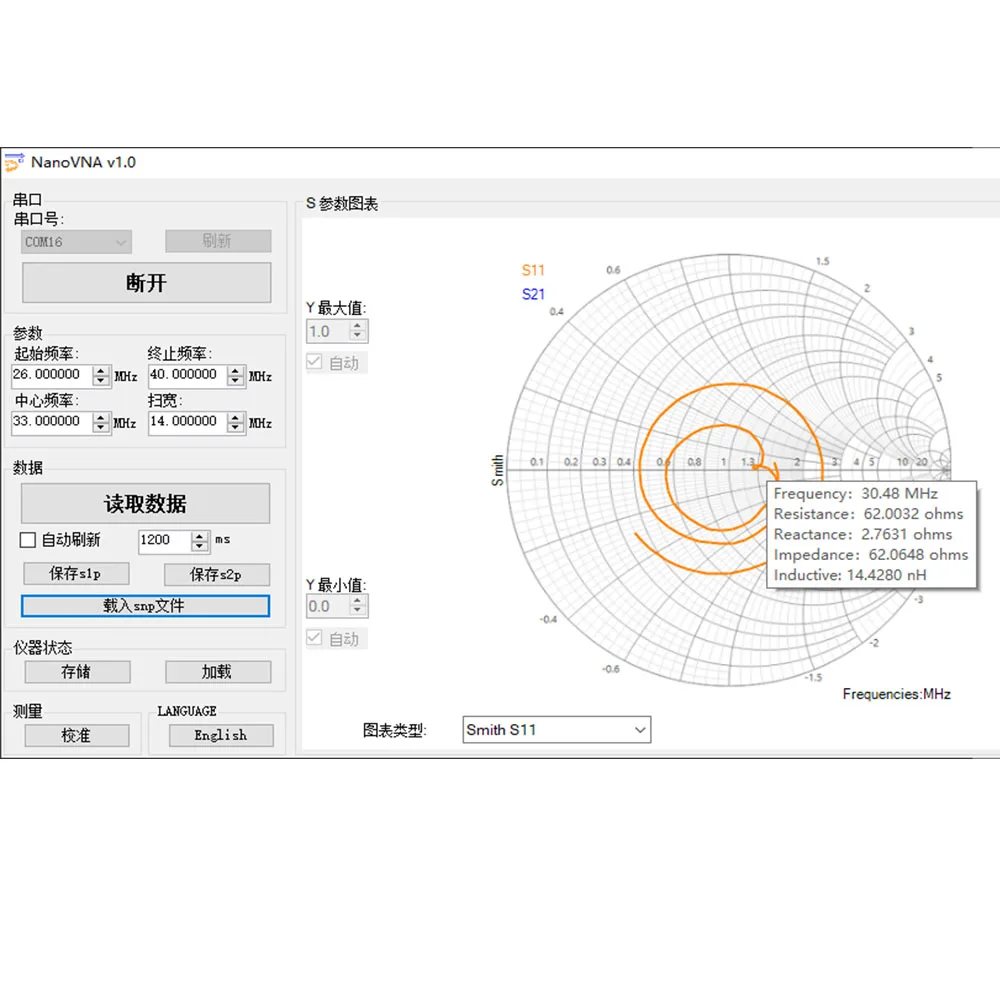Click the 读取数据 read data button
1000x1000 pixels.
click(x=145, y=503)
